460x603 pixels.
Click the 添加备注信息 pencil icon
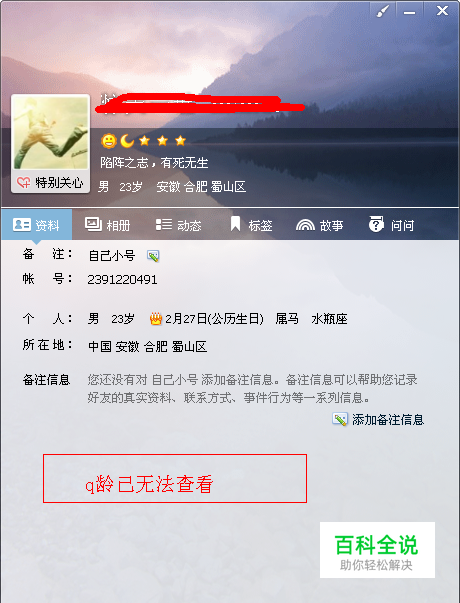[x=340, y=419]
